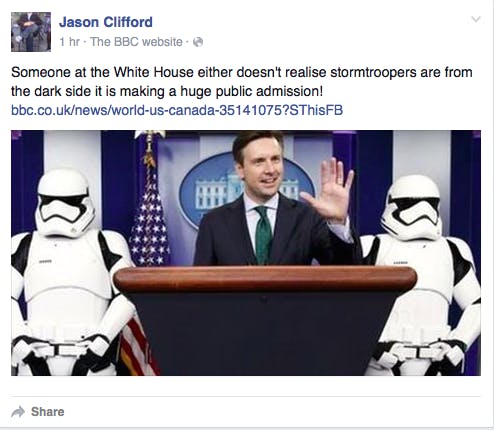494x430 pixels.
Task: Open the attached press briefing photo
Action: (x=246, y=253)
